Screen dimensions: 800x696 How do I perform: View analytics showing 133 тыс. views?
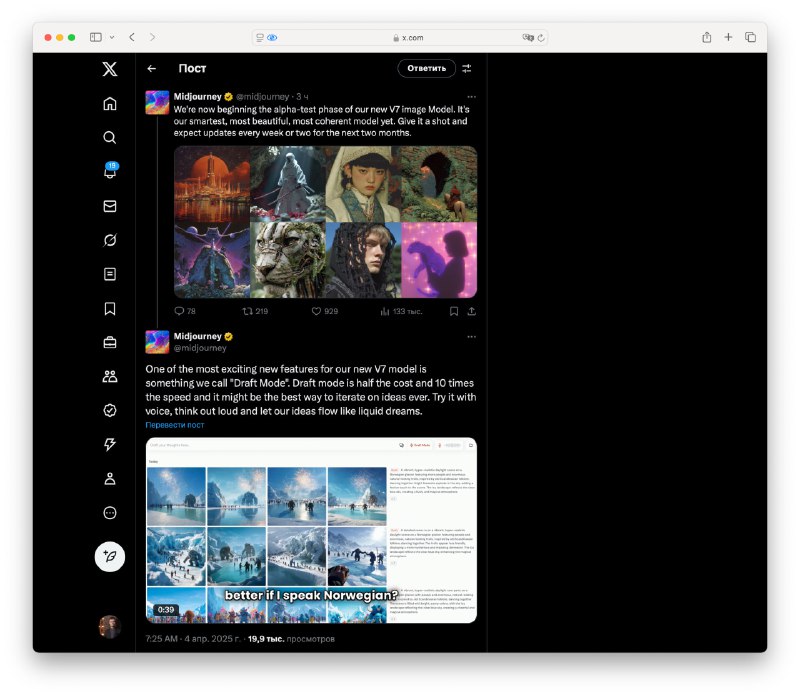click(x=401, y=311)
